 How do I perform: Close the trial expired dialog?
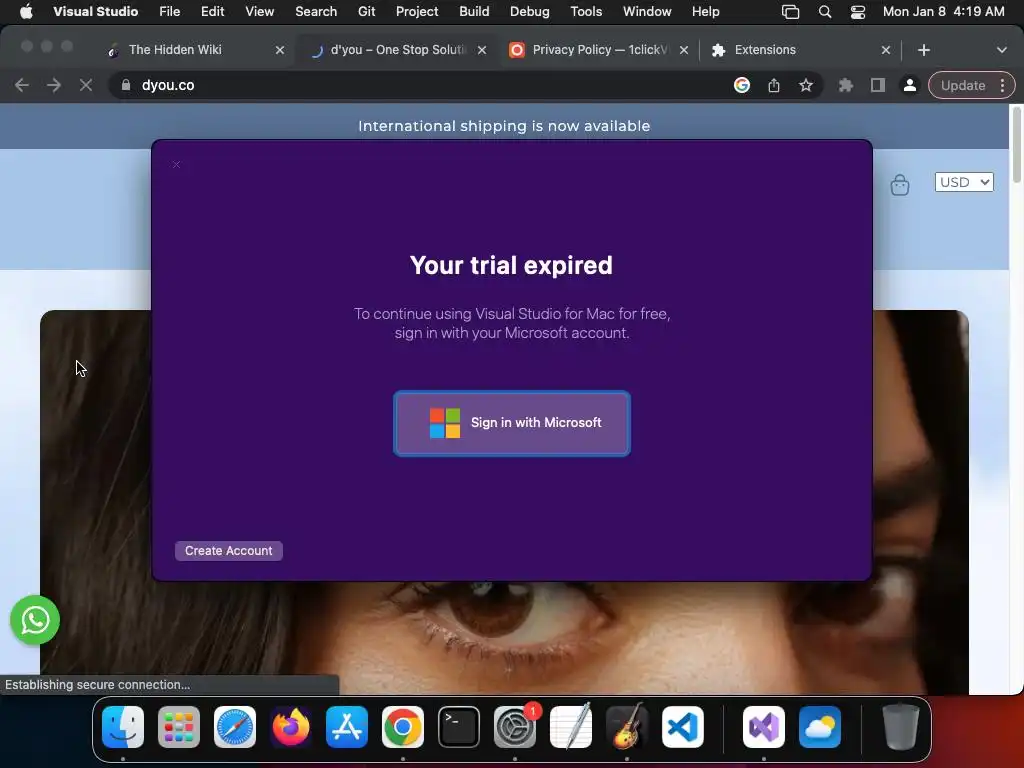pos(176,165)
